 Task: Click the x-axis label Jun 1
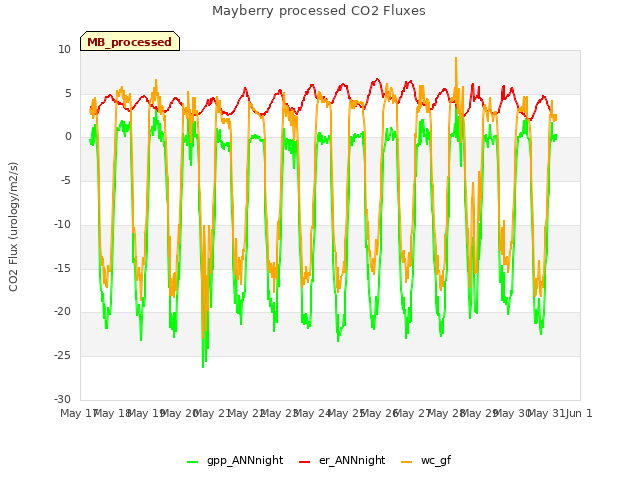pos(579,413)
